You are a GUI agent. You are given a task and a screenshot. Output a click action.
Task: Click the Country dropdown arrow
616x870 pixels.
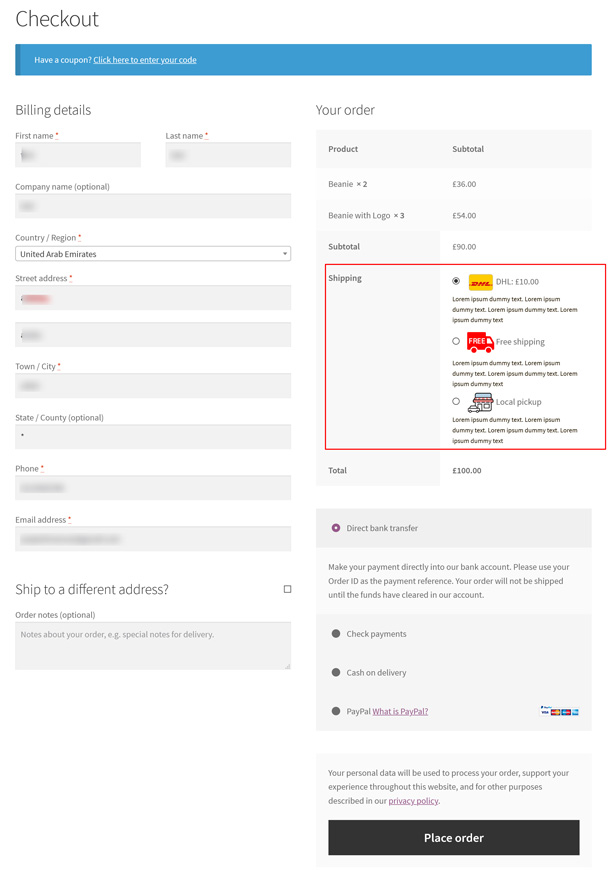285,254
